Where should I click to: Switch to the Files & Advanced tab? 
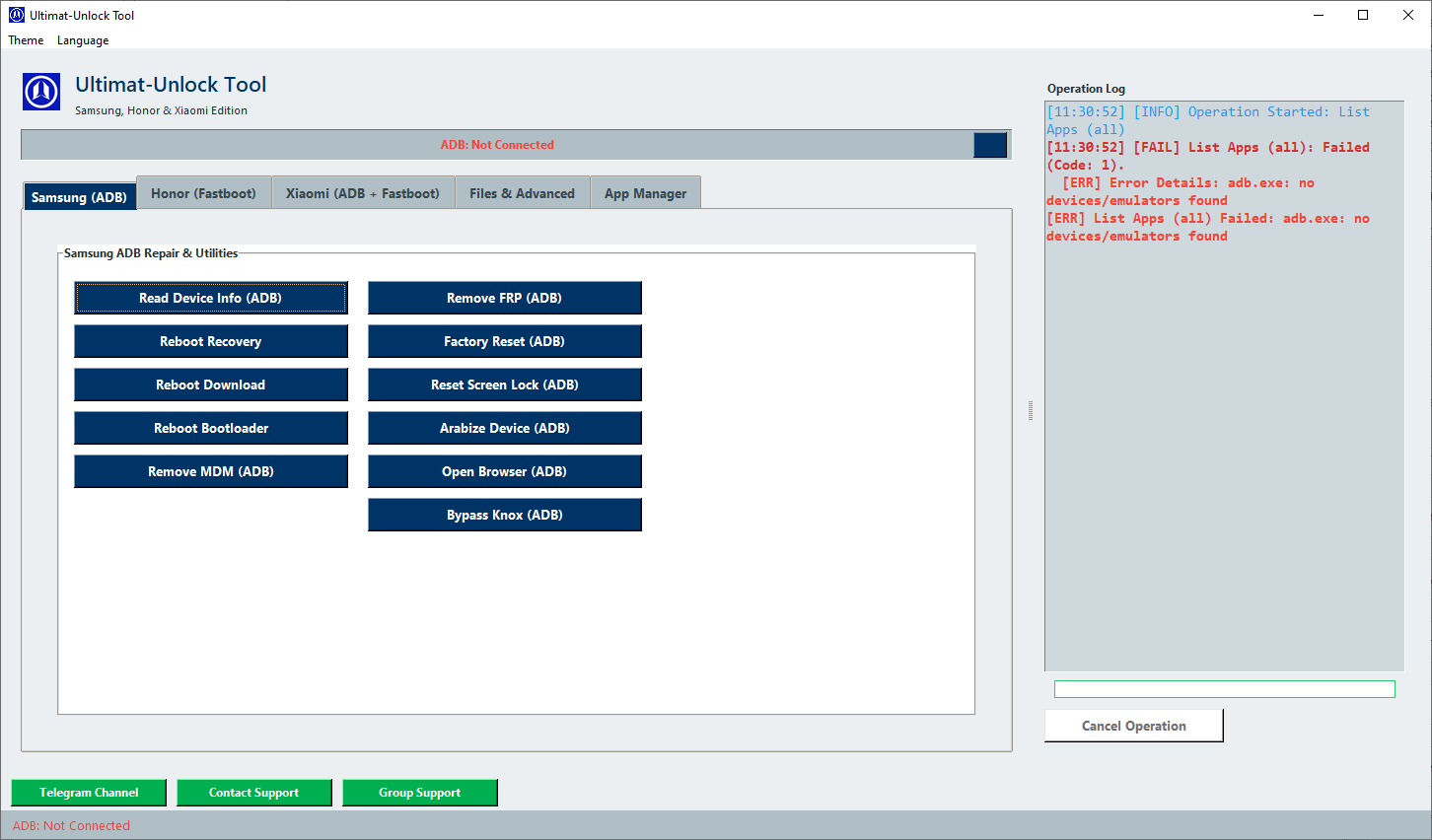pyautogui.click(x=522, y=192)
